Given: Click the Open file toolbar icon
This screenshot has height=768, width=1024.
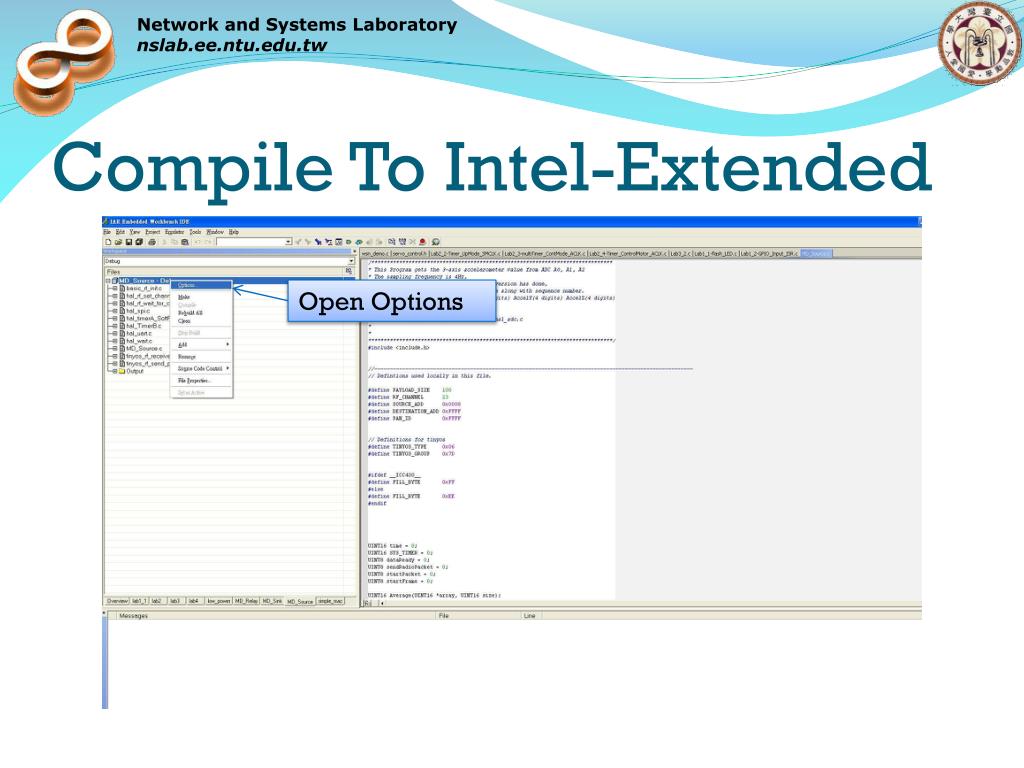Looking at the screenshot, I should pyautogui.click(x=118, y=242).
